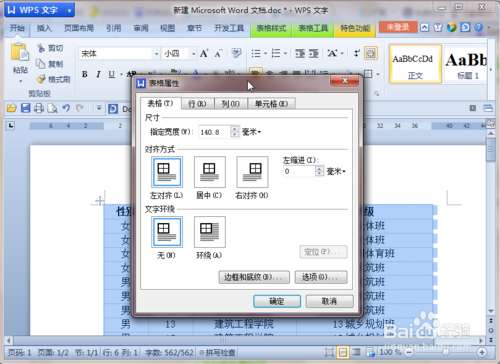Click the Cancel (取消) button
The image size is (500, 364).
pos(329,301)
